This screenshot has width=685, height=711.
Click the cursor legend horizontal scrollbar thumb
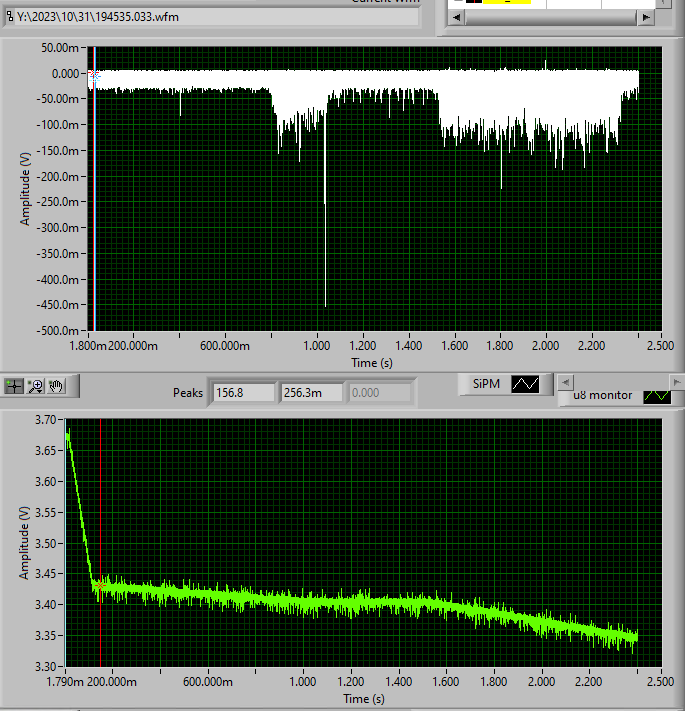[x=551, y=18]
